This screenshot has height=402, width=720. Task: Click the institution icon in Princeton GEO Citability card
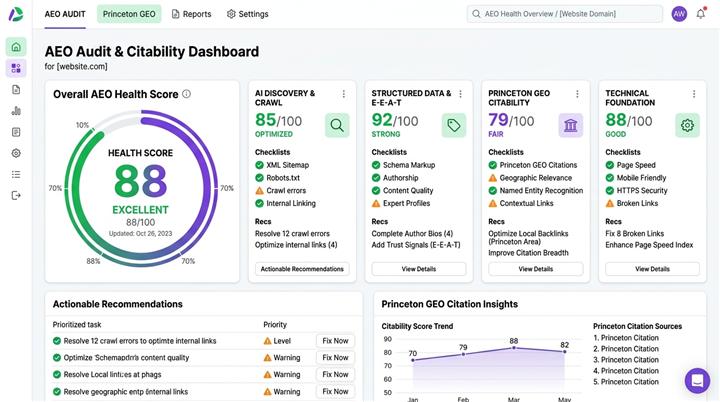(x=571, y=125)
